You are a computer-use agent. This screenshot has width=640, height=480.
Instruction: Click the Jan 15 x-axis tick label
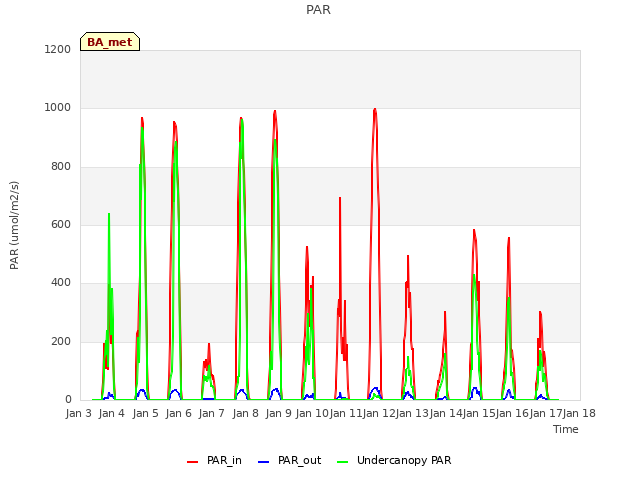pyautogui.click(x=480, y=413)
